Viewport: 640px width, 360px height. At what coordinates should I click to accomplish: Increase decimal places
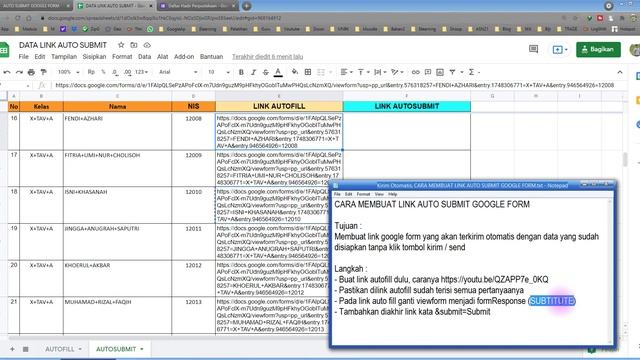(x=127, y=72)
